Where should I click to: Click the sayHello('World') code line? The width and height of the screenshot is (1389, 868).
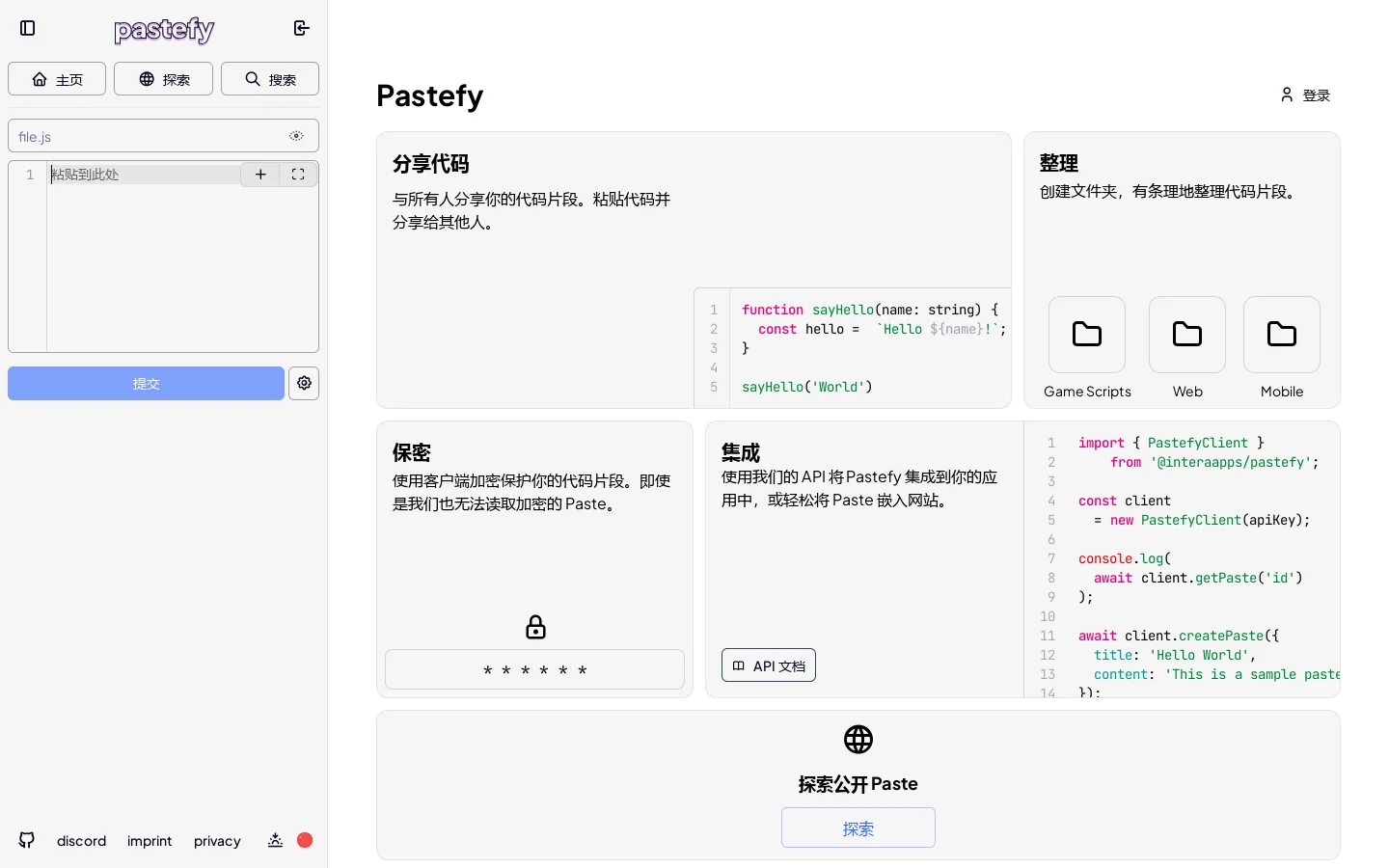coord(807,387)
